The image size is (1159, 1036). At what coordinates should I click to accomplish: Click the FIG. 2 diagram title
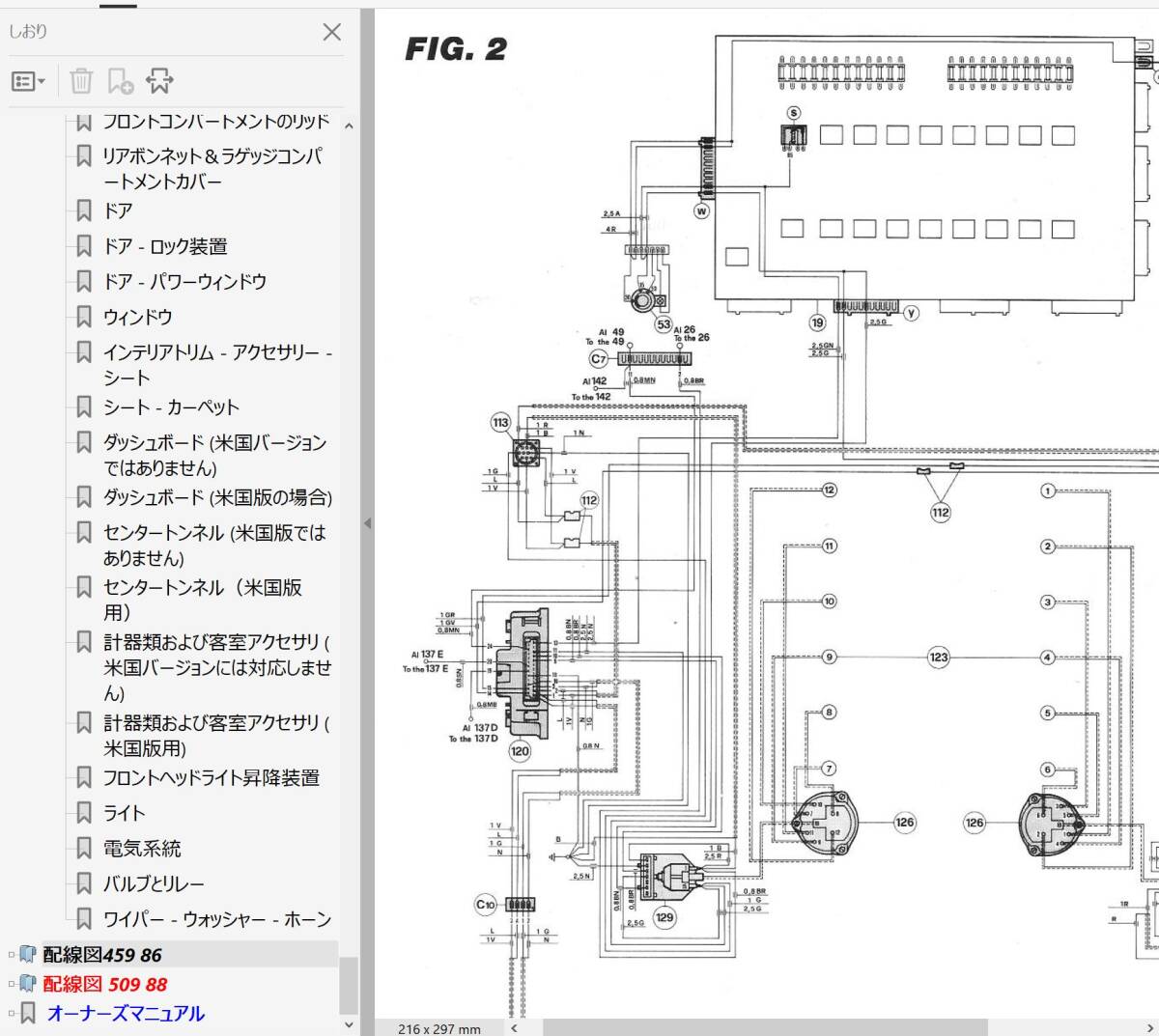(x=456, y=49)
